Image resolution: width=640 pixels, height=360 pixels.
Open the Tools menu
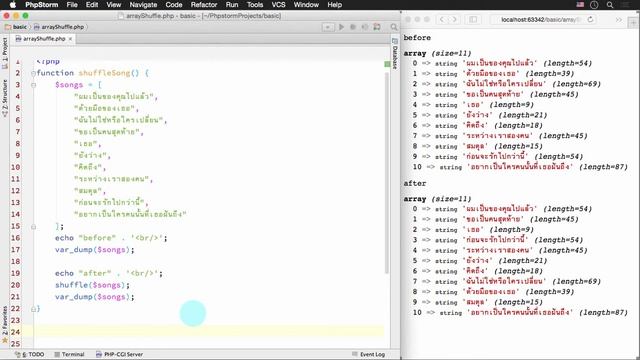(x=255, y=5)
